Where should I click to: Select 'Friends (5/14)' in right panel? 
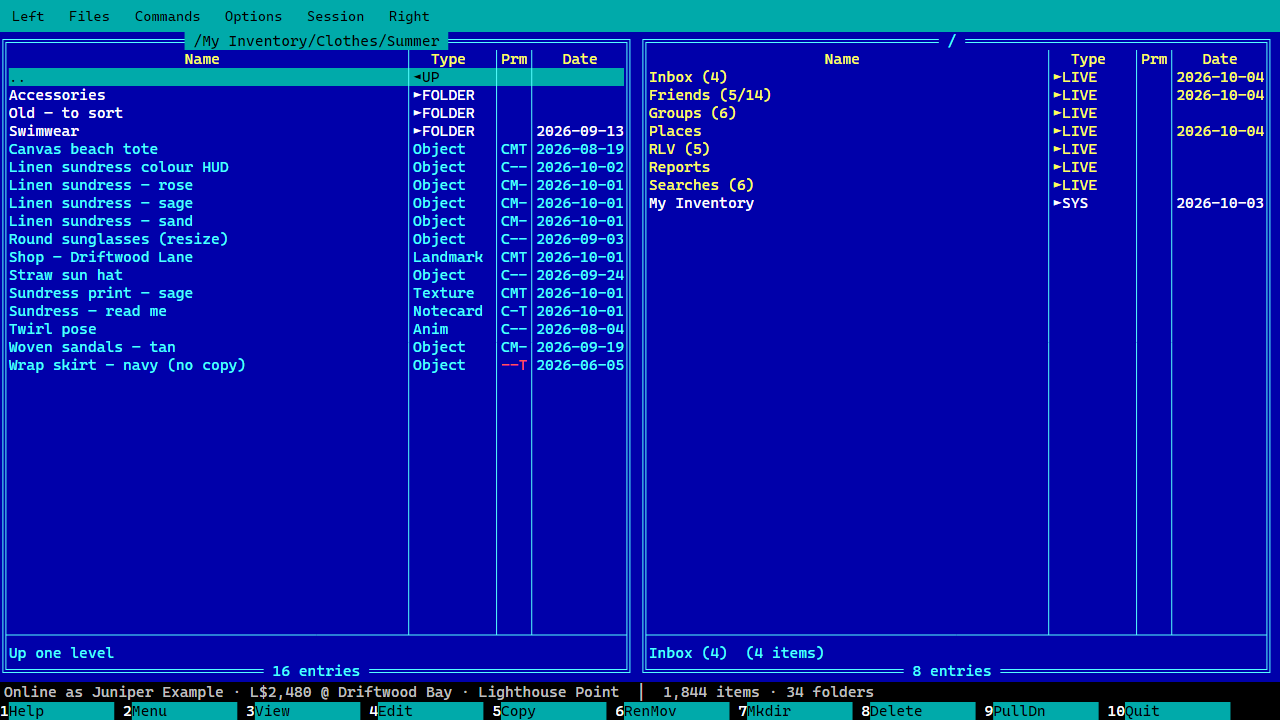coord(956,95)
